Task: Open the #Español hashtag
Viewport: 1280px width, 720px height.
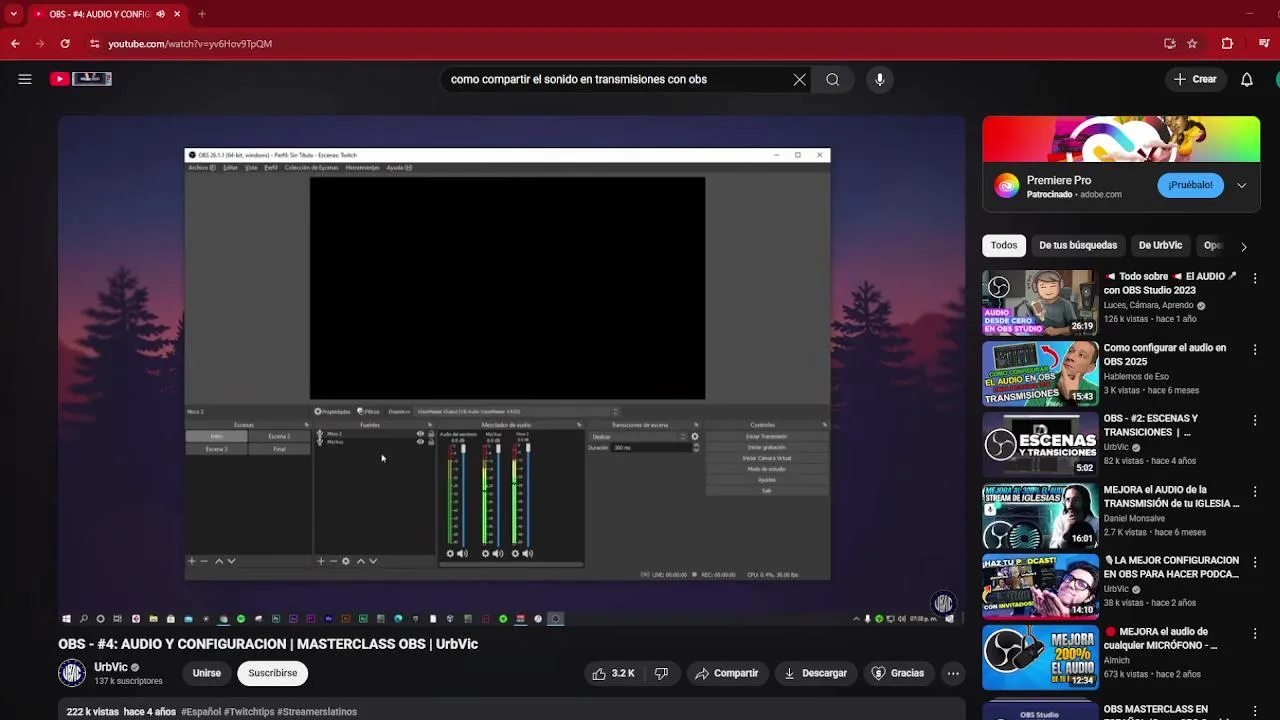Action: [201, 712]
